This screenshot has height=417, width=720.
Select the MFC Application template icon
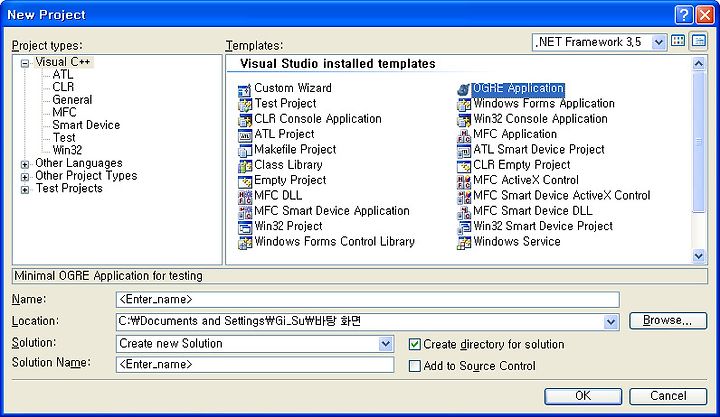click(x=464, y=135)
